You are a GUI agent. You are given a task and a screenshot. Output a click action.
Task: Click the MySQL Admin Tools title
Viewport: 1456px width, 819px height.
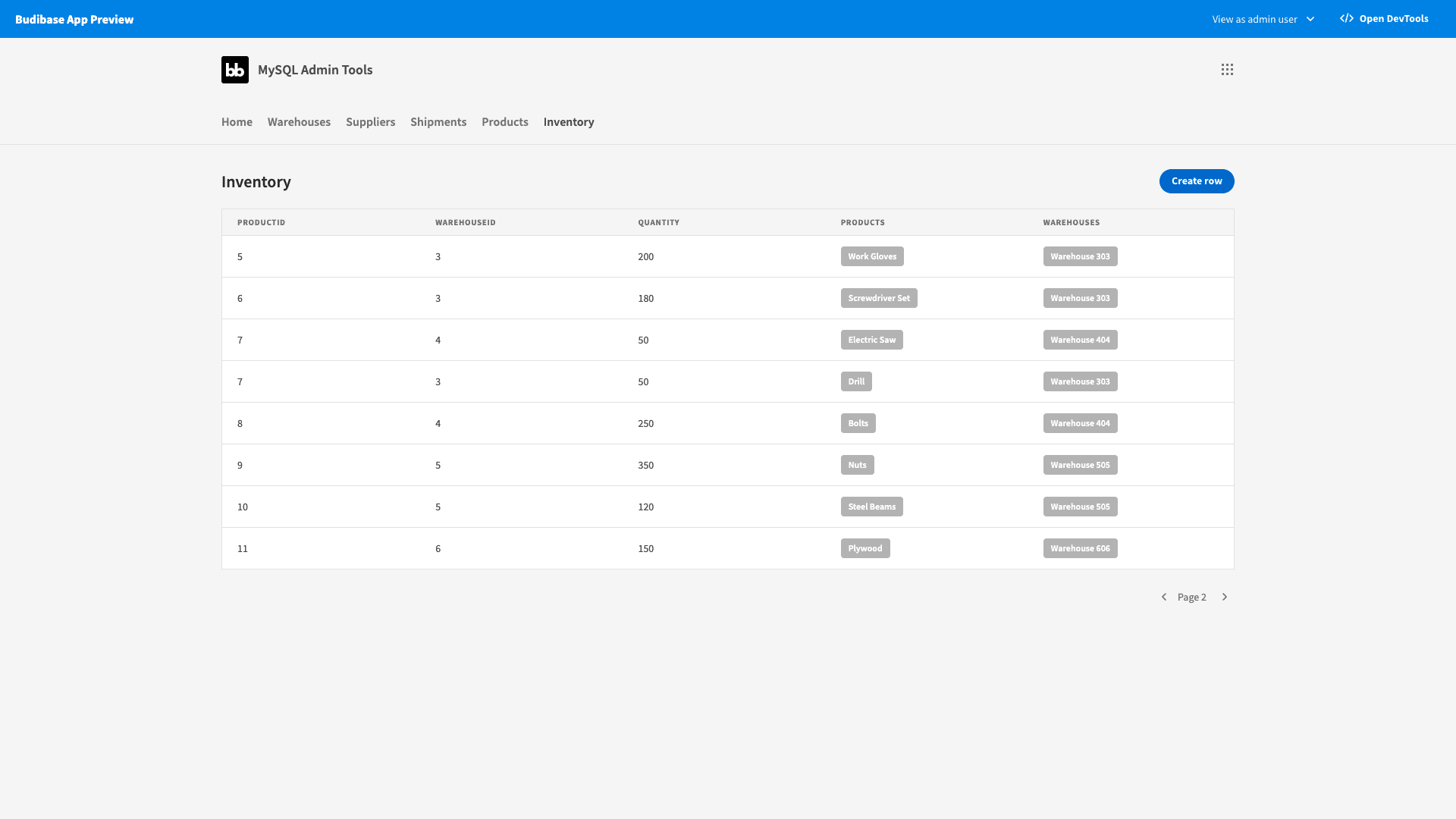click(315, 70)
